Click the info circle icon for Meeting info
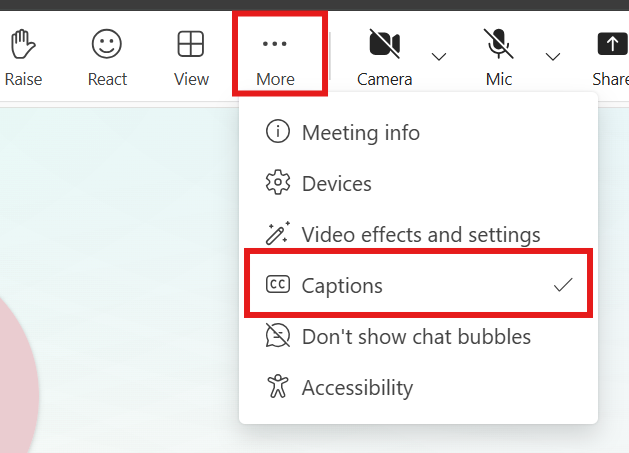 (277, 133)
